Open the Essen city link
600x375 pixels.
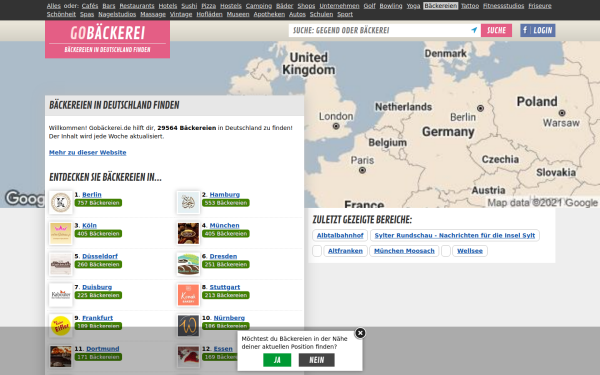pyautogui.click(x=223, y=349)
